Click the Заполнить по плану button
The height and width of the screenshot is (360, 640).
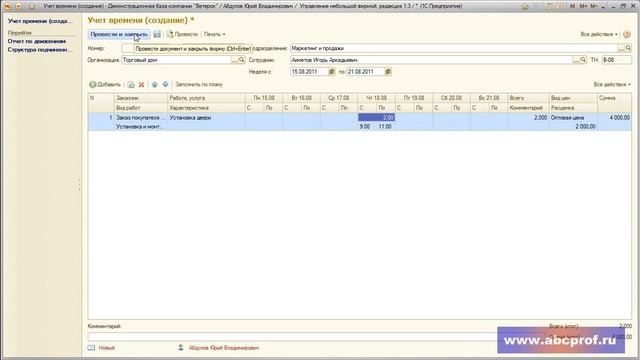(199, 84)
